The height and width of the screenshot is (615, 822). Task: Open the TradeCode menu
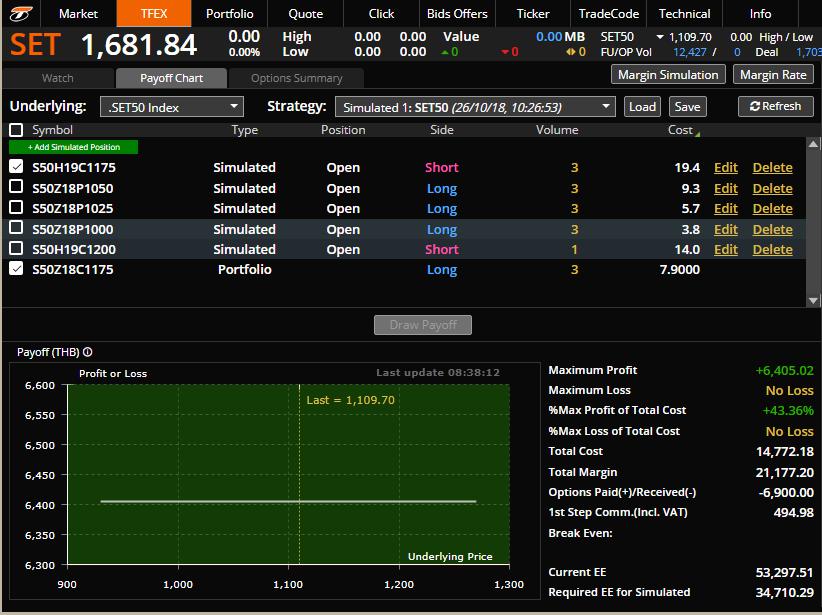point(609,14)
